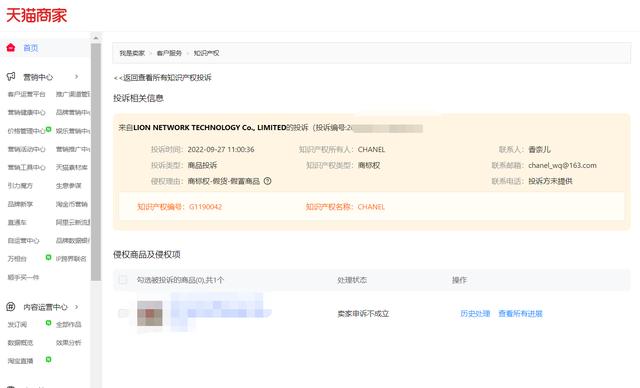Open 淘金币营销 in the sidebar

72,204
